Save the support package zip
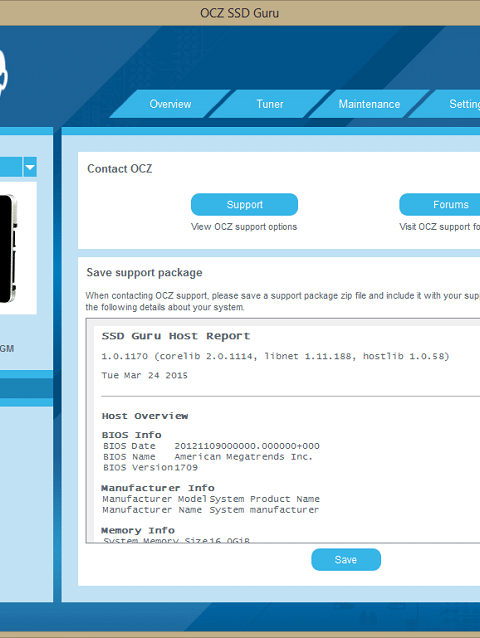Screen dimensions: 480x638 point(346,559)
